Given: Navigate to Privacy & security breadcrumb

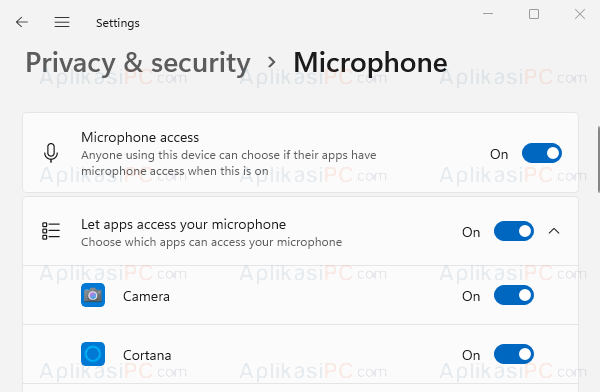Looking at the screenshot, I should [138, 62].
